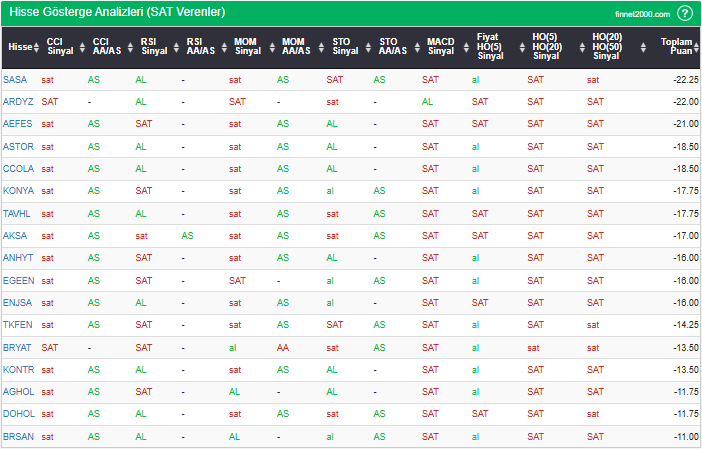The image size is (702, 449).
Task: Sort by STO AA/AS column arrows
Action: (x=417, y=47)
